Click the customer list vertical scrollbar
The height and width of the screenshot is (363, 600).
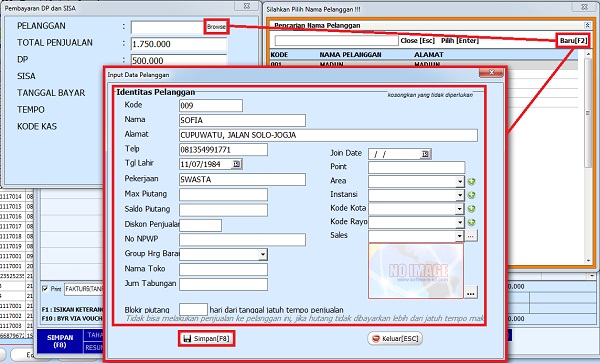[588, 157]
